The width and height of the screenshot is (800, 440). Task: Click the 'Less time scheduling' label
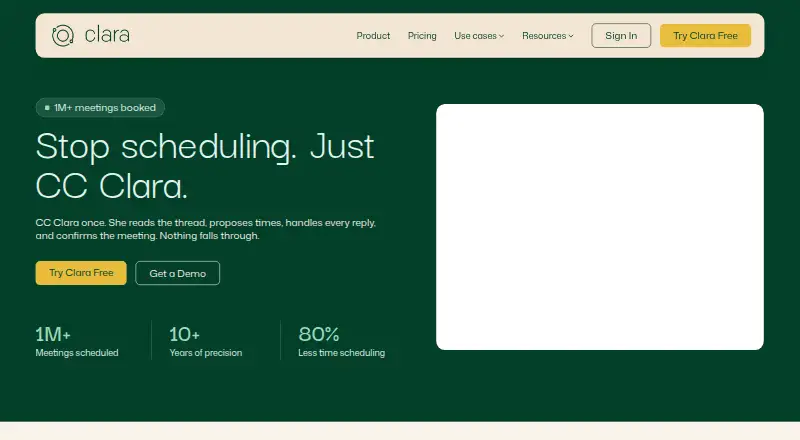point(342,353)
